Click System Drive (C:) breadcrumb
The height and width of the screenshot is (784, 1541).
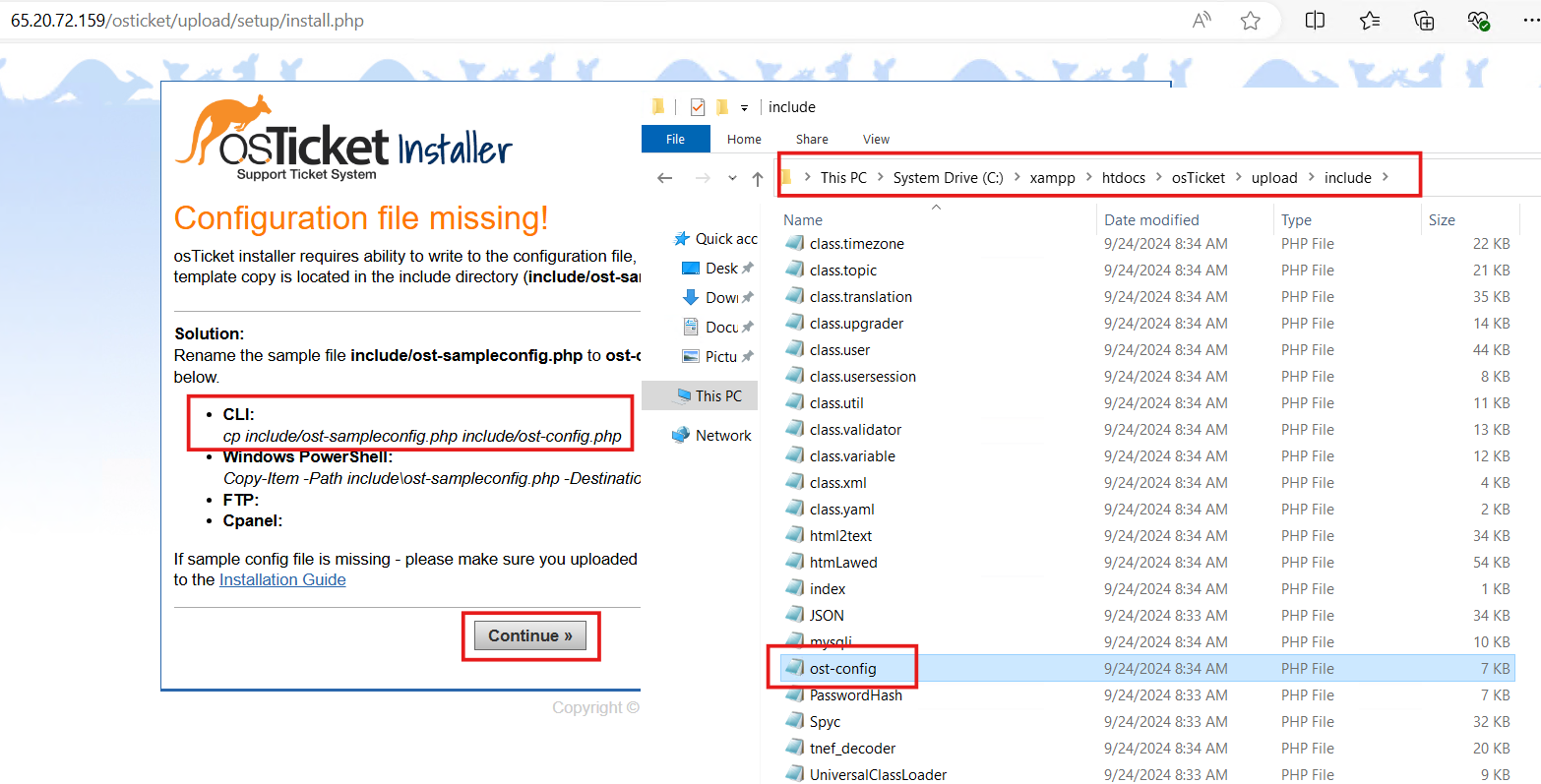coord(948,177)
